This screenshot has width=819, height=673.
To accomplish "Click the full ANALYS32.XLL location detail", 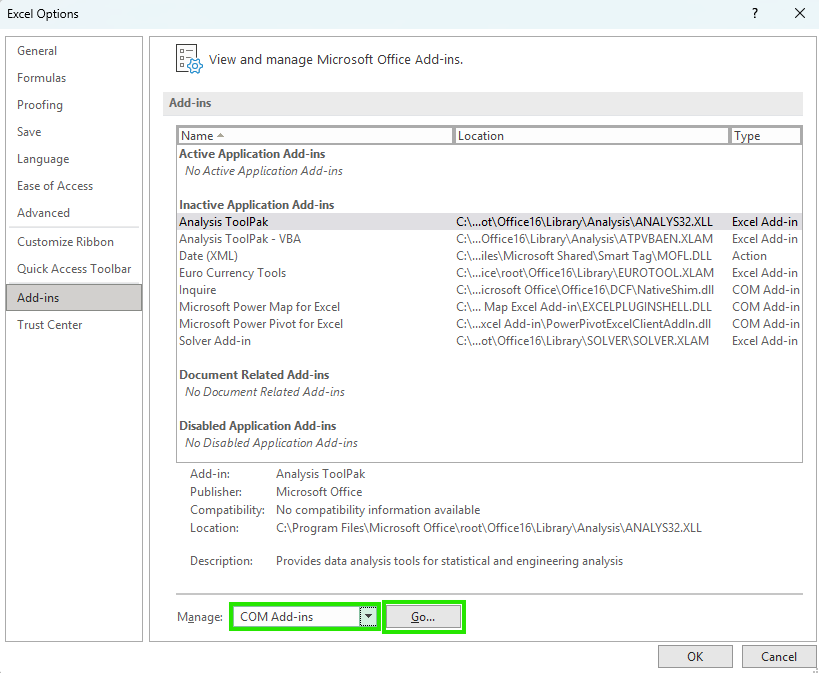I will [x=489, y=528].
